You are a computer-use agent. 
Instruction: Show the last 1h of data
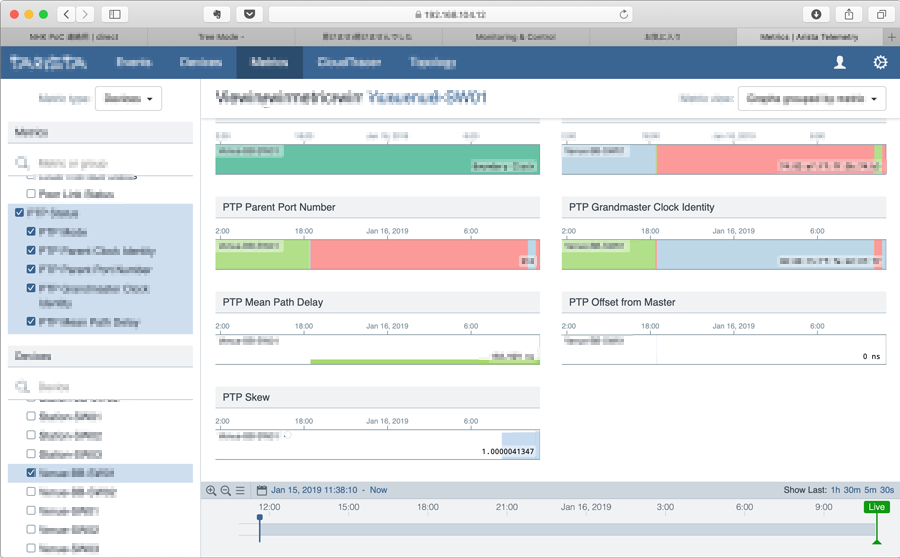pyautogui.click(x=835, y=490)
